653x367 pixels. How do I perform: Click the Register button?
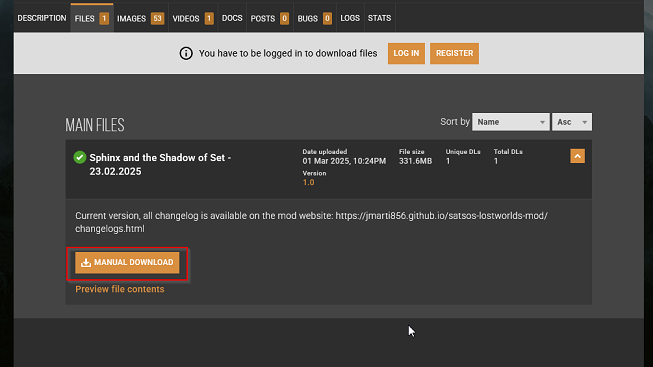click(454, 53)
